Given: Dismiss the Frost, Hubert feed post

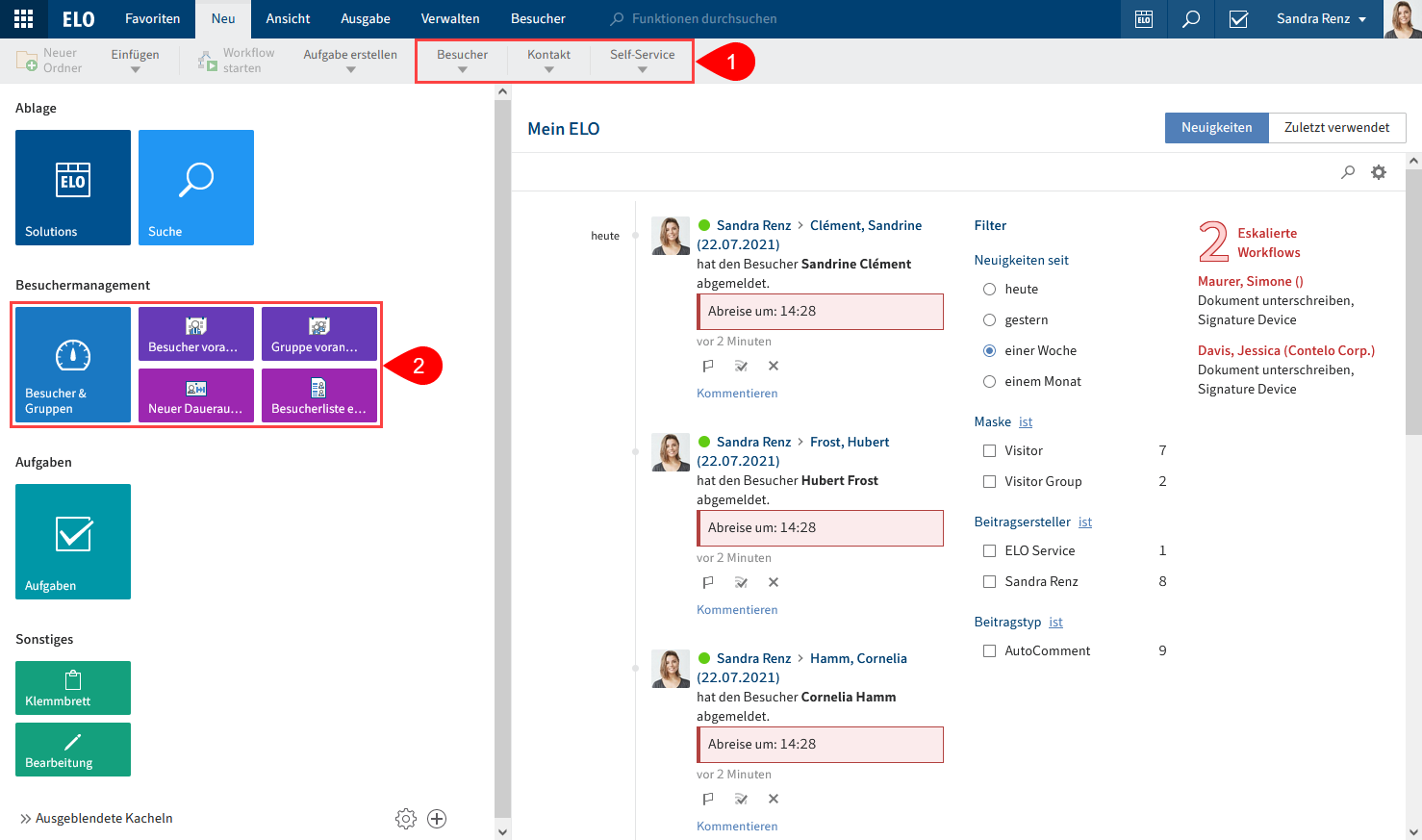Looking at the screenshot, I should pyautogui.click(x=774, y=582).
